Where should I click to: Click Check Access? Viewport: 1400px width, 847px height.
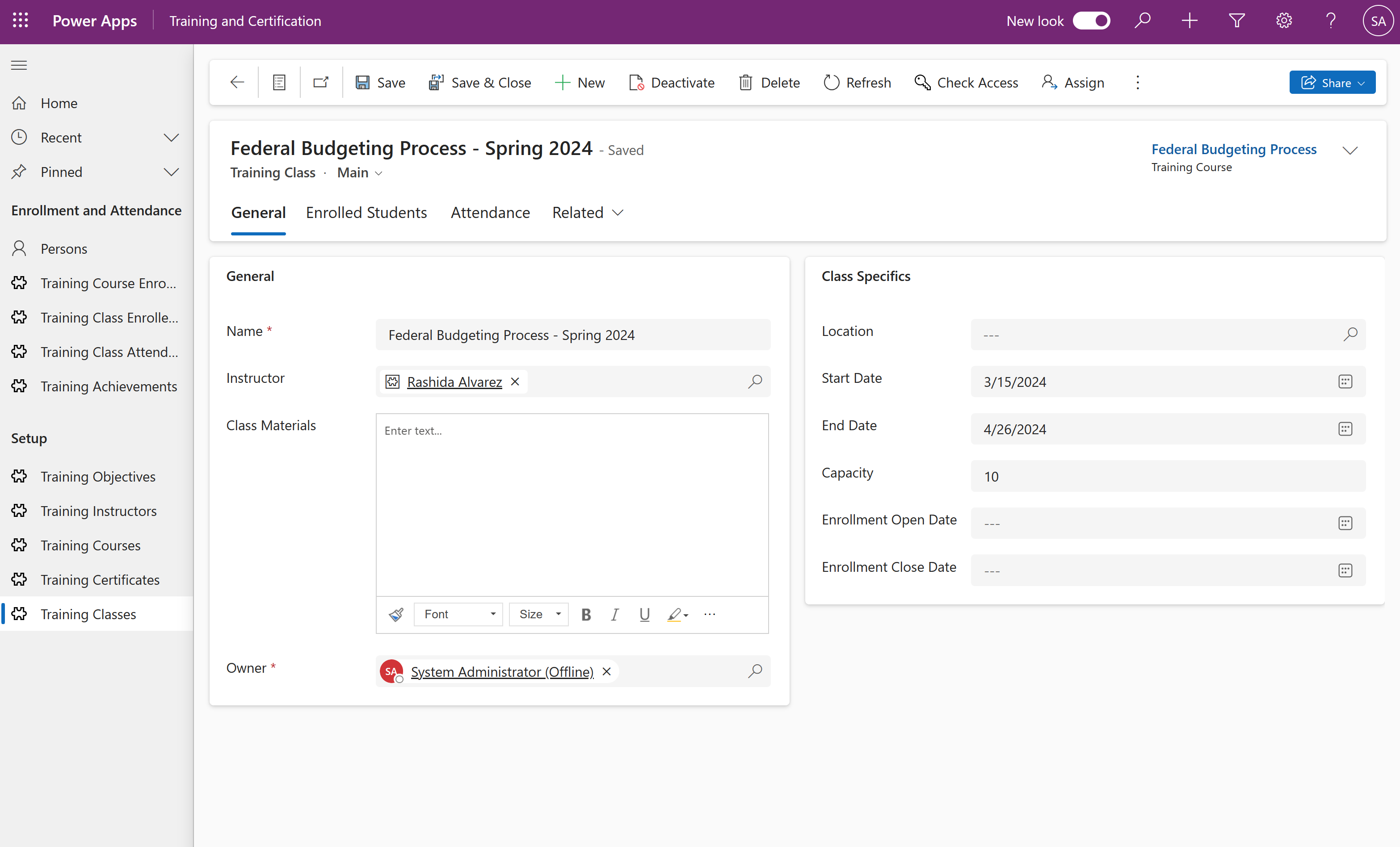(966, 82)
